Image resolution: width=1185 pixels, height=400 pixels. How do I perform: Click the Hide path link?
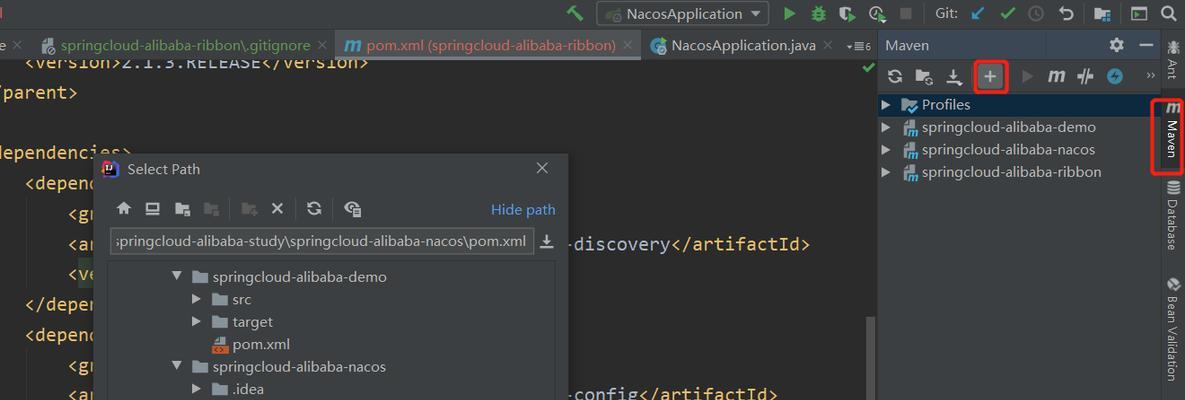(x=523, y=209)
